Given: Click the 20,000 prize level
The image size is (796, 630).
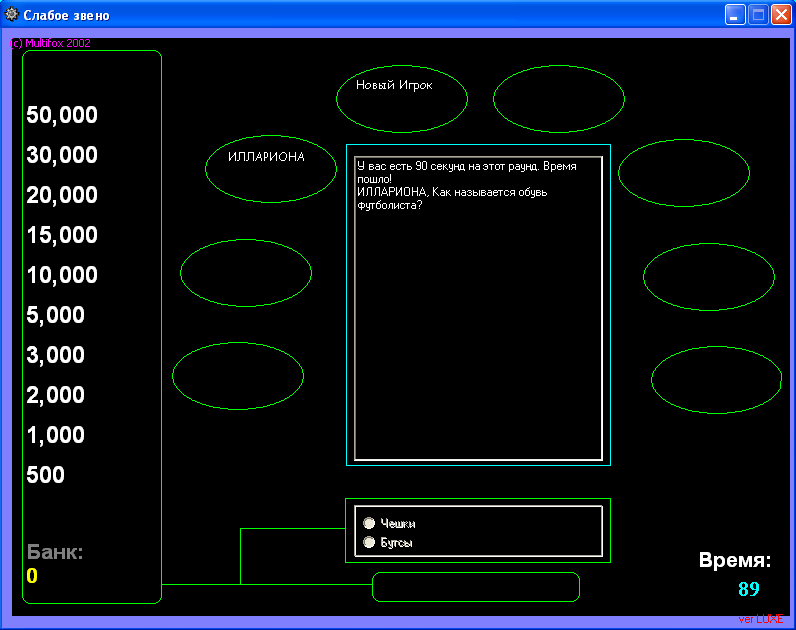Looking at the screenshot, I should click(x=62, y=195).
